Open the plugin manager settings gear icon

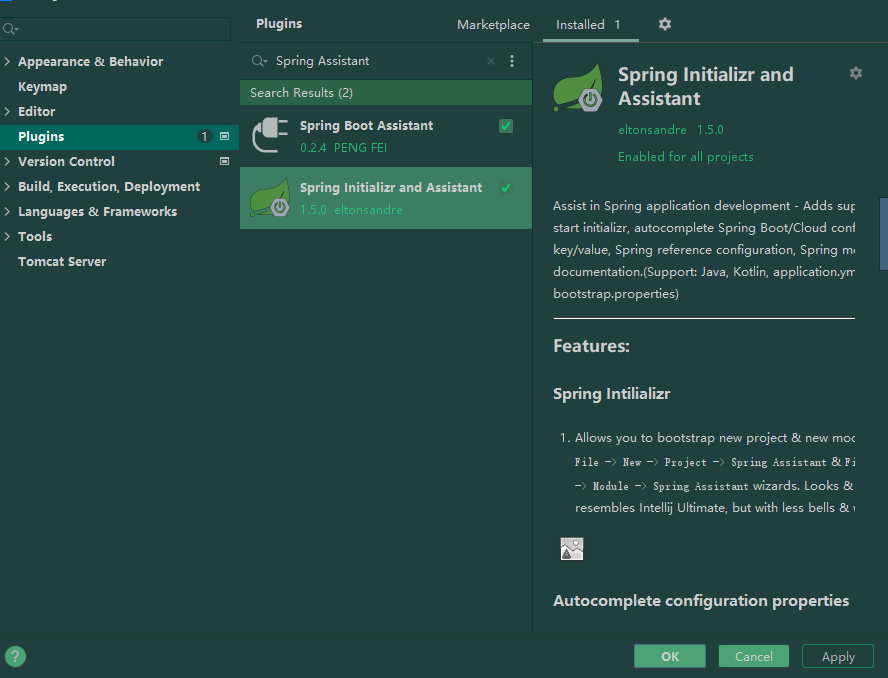665,24
